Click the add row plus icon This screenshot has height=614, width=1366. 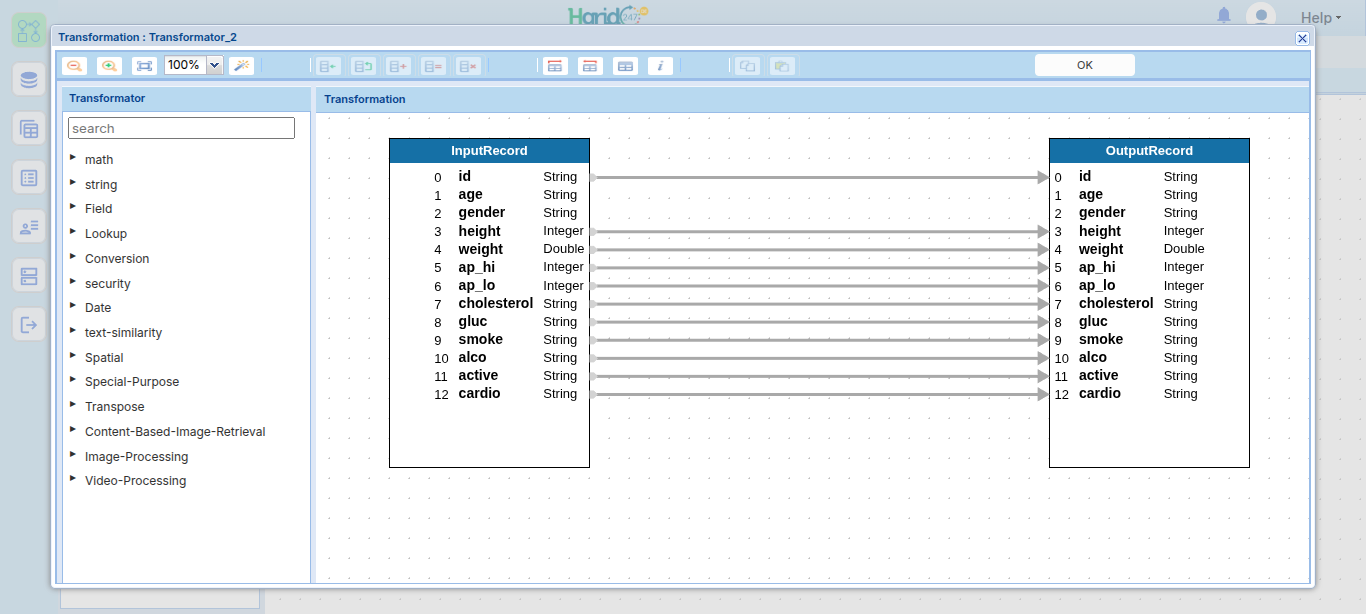coord(398,66)
